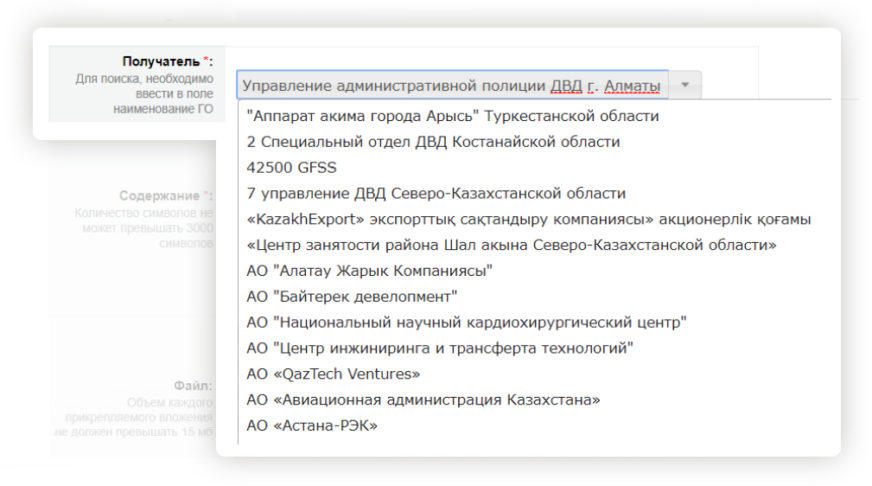Pick 7 управление ДВД Северо-Казахстанской области

pos(436,193)
